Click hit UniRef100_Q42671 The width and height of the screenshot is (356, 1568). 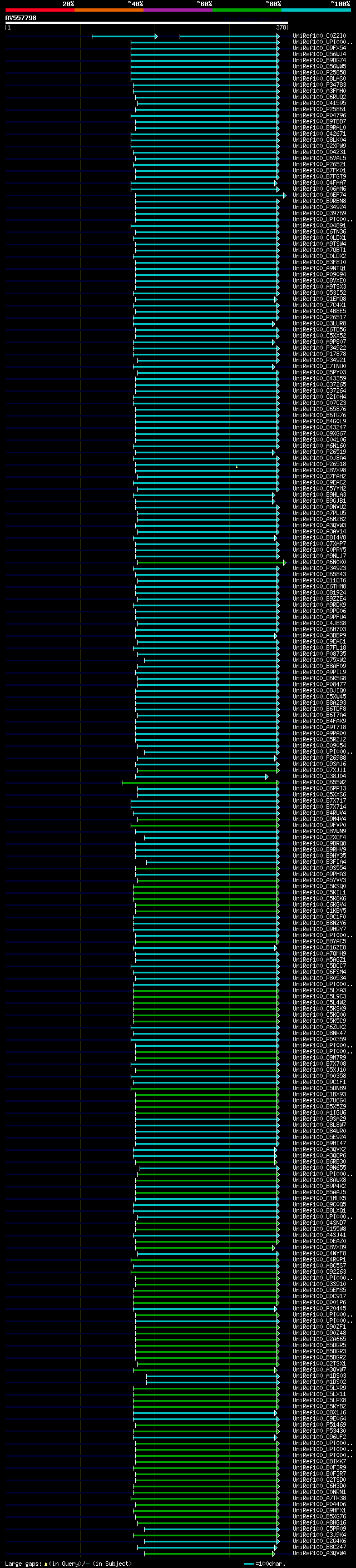pos(319,133)
